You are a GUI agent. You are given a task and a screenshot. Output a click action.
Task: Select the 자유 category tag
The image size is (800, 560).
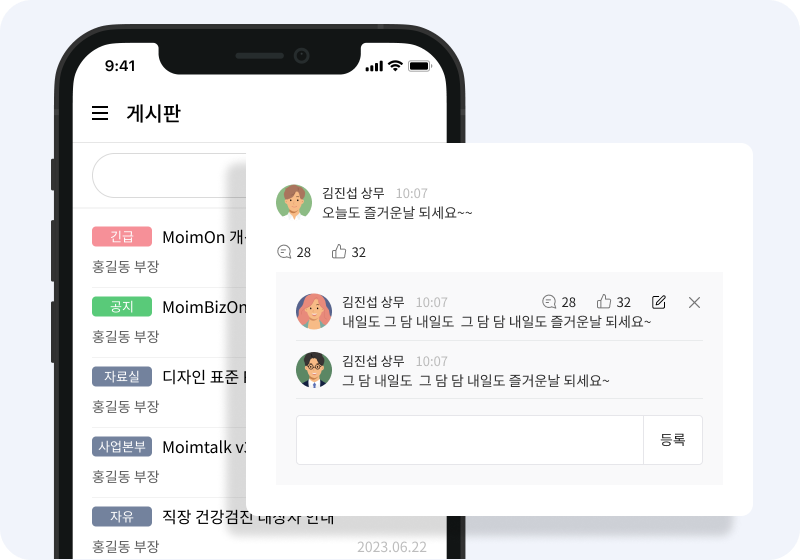(122, 516)
